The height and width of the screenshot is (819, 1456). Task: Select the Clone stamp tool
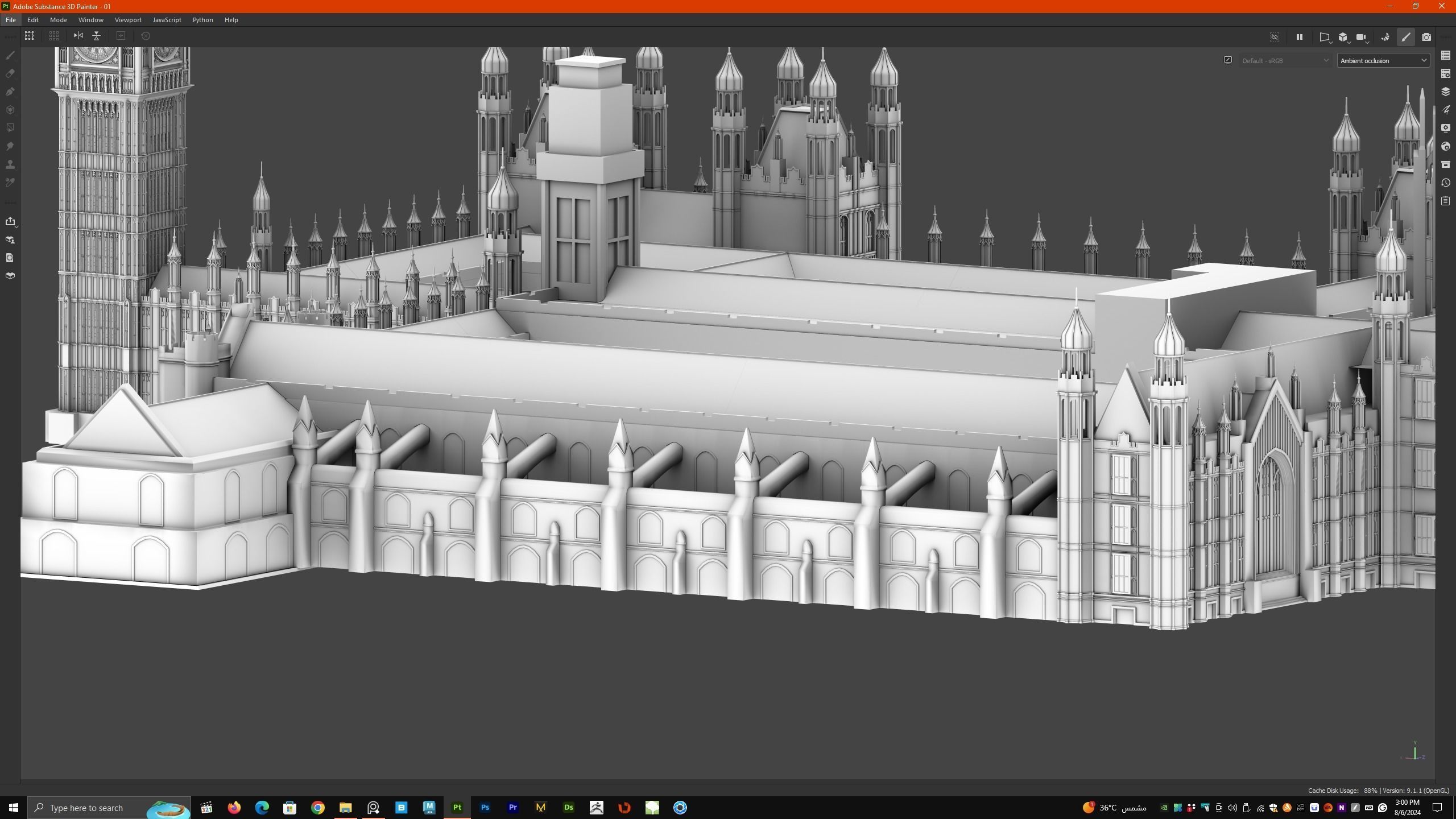click(10, 164)
